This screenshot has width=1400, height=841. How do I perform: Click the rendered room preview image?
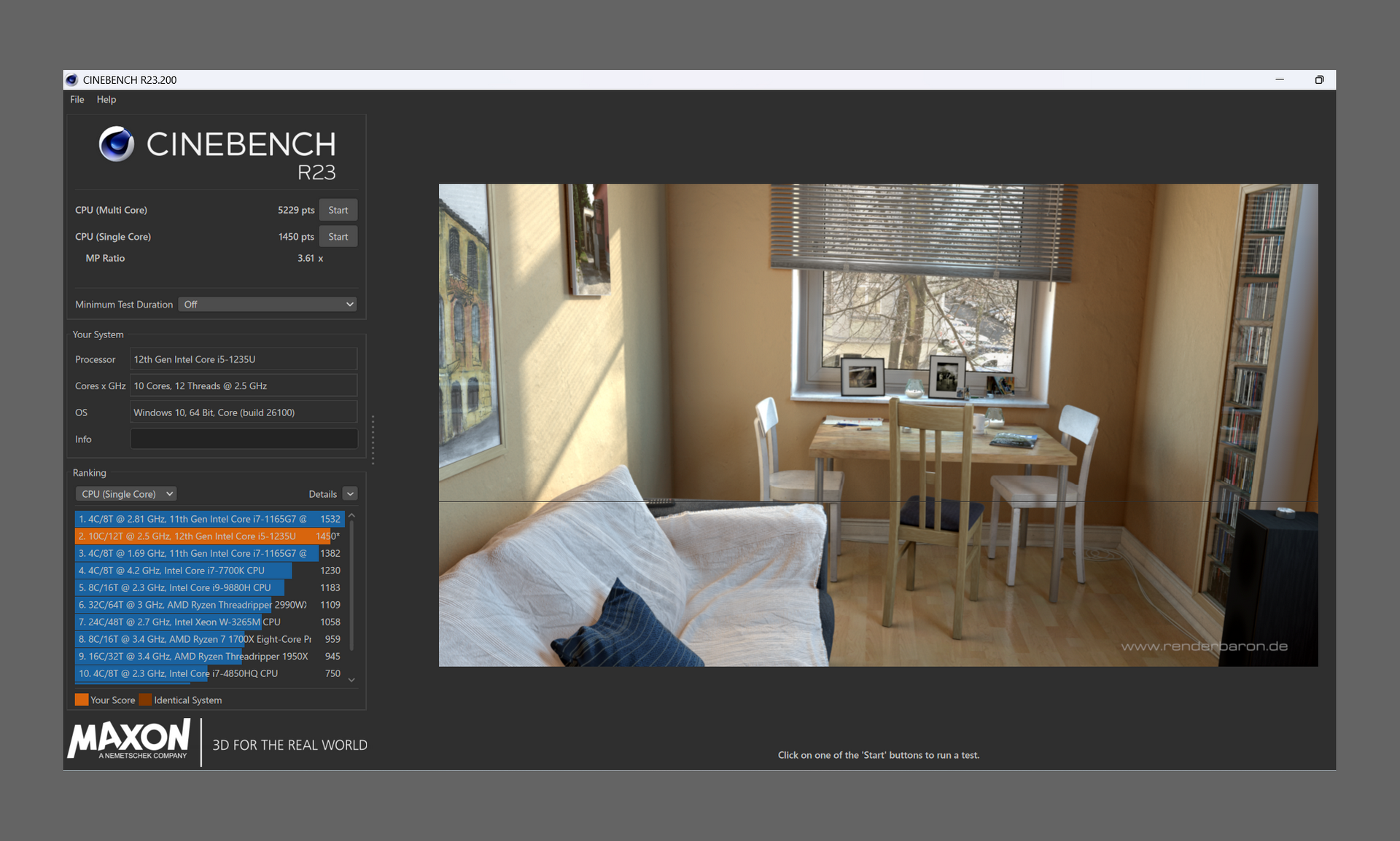pyautogui.click(x=878, y=425)
